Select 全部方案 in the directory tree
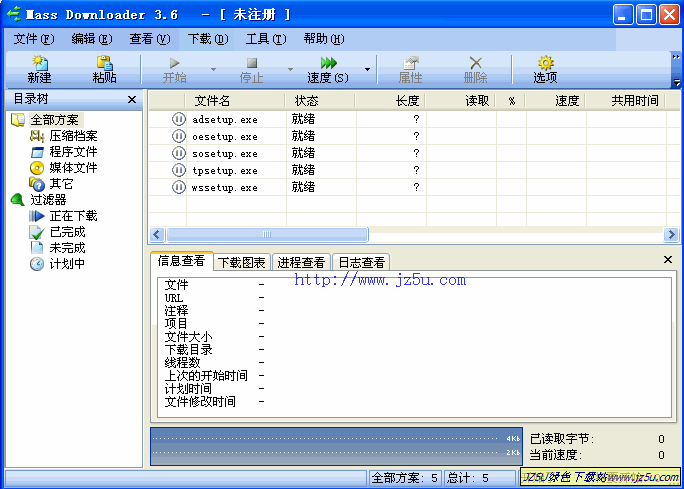Viewport: 684px width, 489px height. point(55,120)
